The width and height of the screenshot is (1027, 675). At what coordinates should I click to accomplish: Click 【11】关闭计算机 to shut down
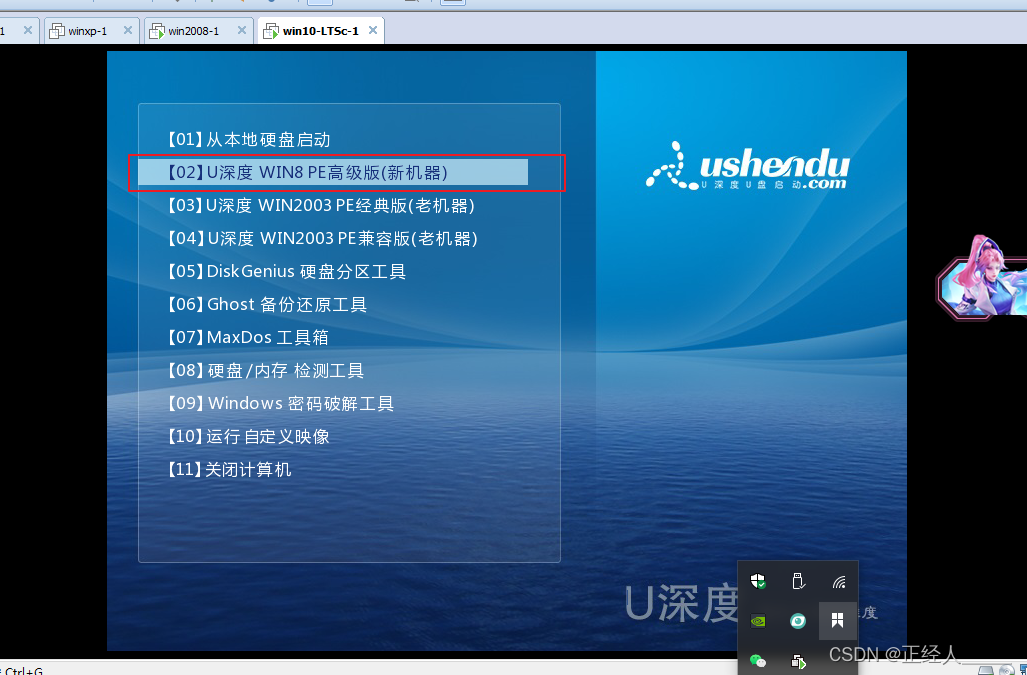(229, 469)
